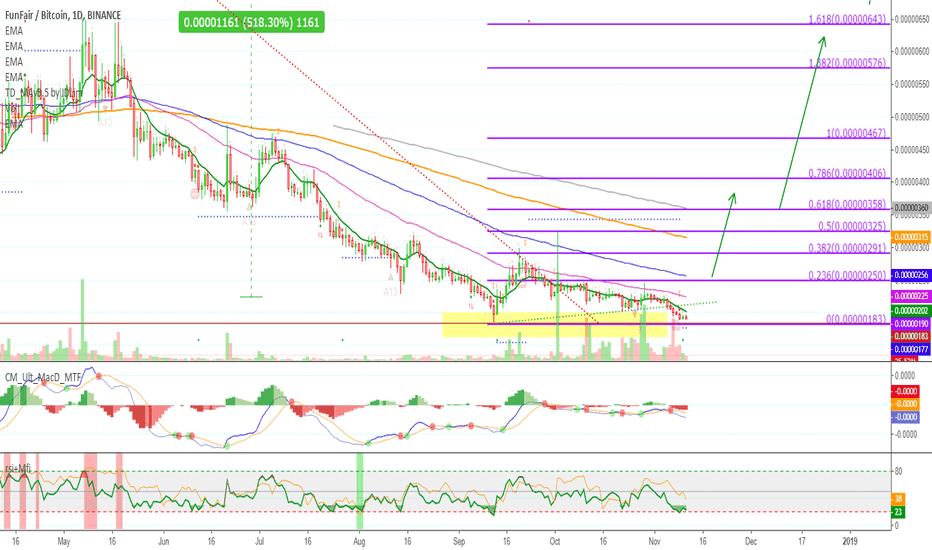Select the rsi+Mfi indicator title
The width and height of the screenshot is (932, 550).
[18, 469]
